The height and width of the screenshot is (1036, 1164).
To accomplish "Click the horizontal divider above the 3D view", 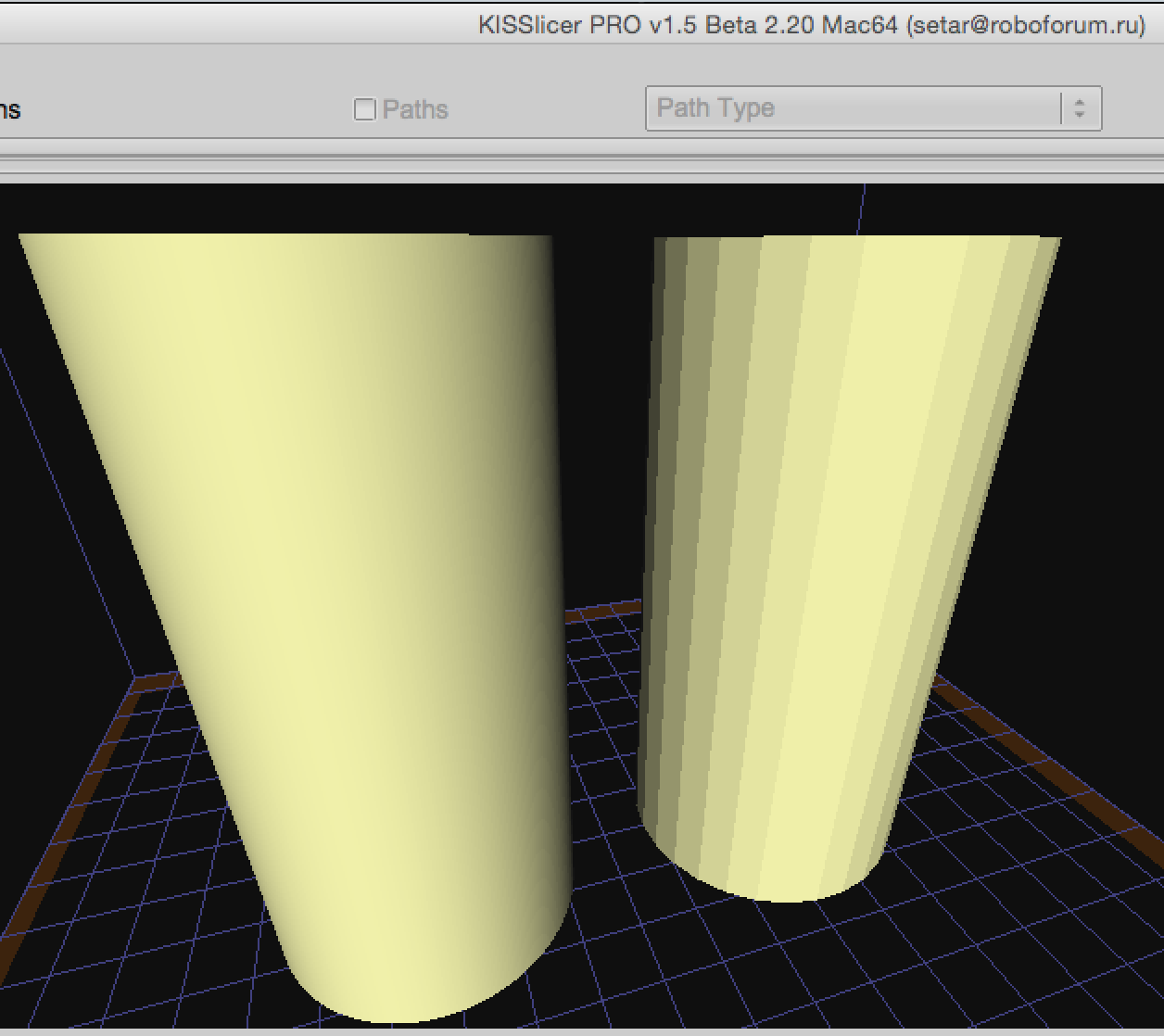I will pyautogui.click(x=582, y=158).
